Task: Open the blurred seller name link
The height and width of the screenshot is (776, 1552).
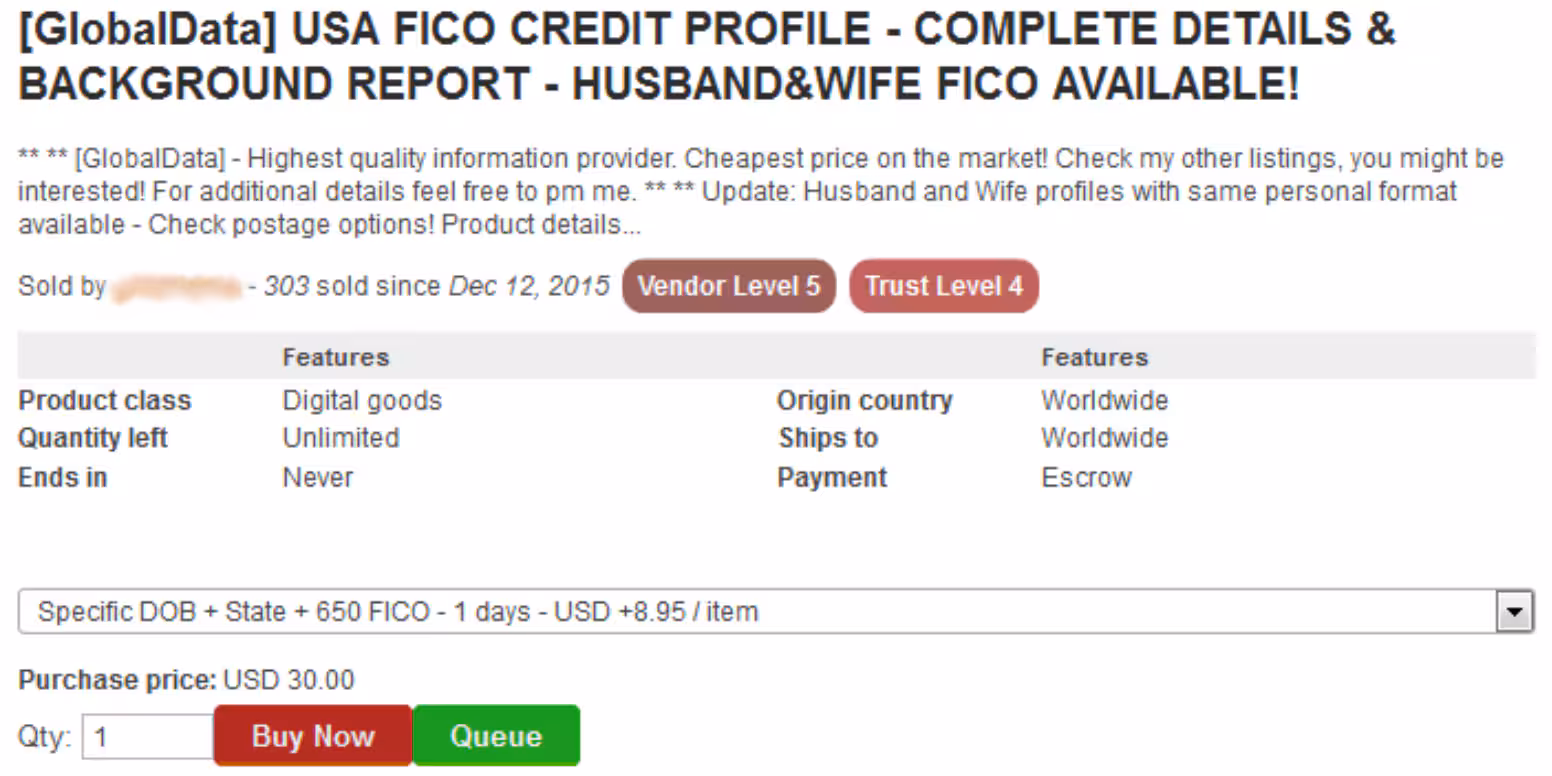Action: point(177,288)
